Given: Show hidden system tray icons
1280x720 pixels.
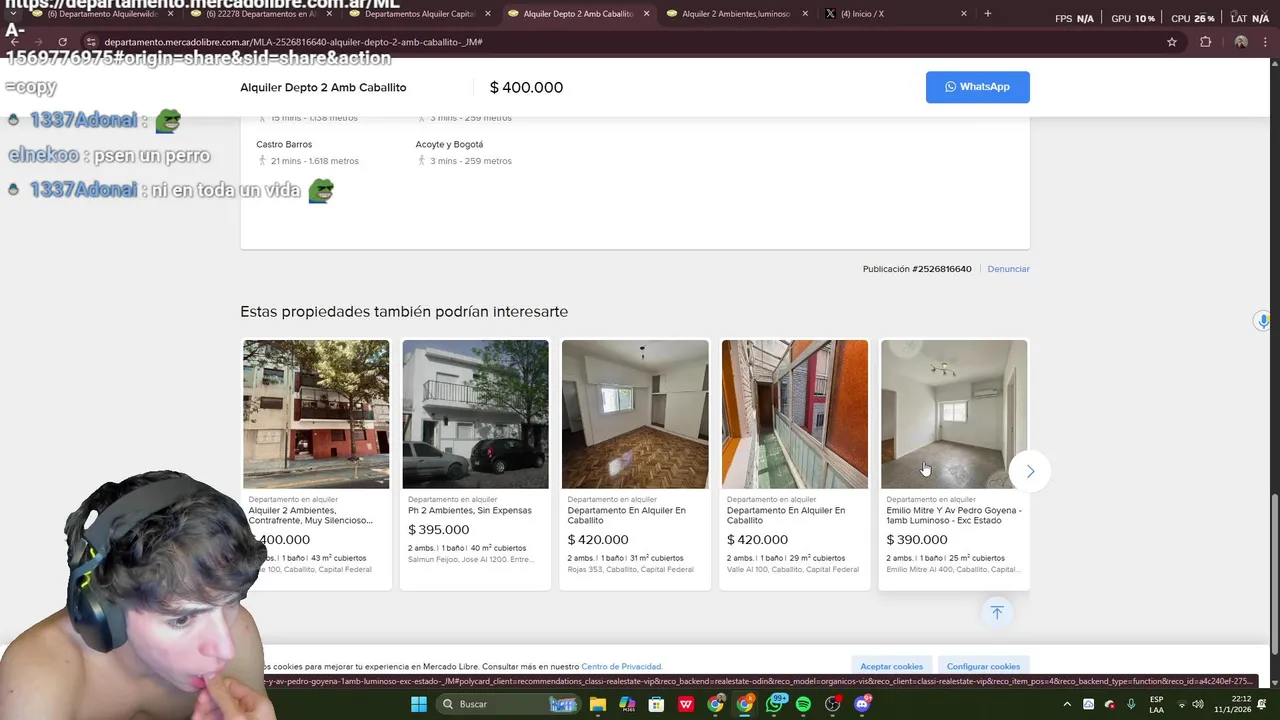Looking at the screenshot, I should point(1067,704).
